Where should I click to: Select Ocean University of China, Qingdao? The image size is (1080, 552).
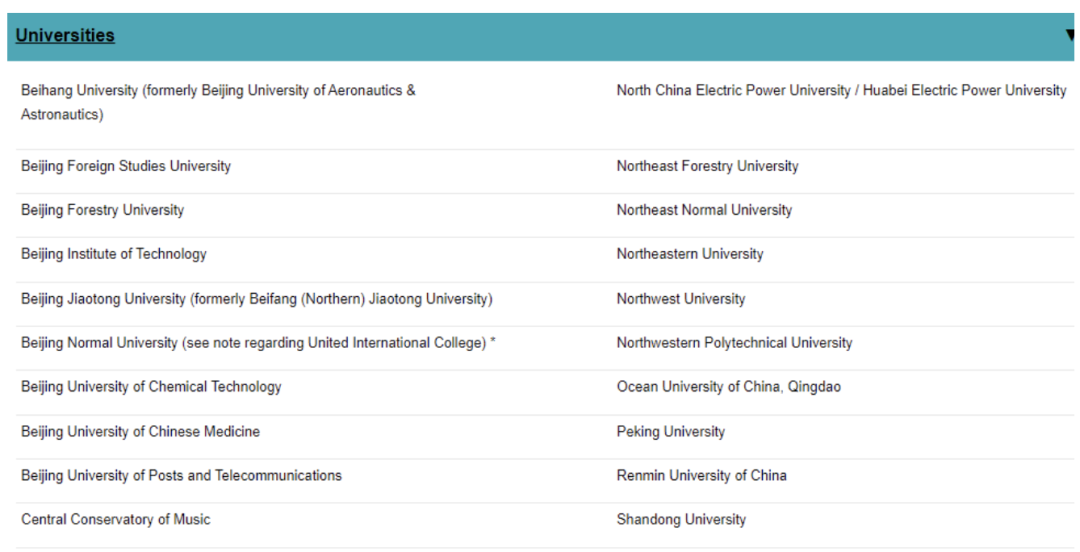(729, 387)
